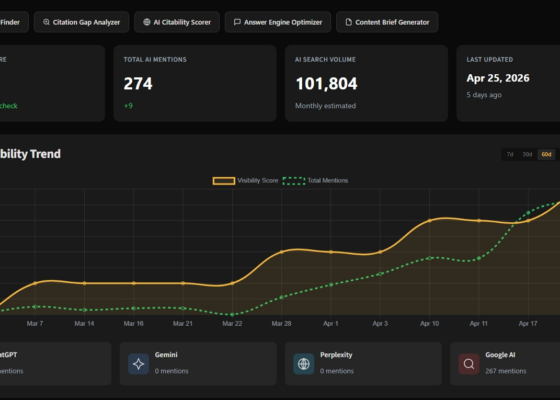Image resolution: width=560 pixels, height=400 pixels.
Task: Click the yellow Visibility Score legend swatch
Action: tap(224, 181)
